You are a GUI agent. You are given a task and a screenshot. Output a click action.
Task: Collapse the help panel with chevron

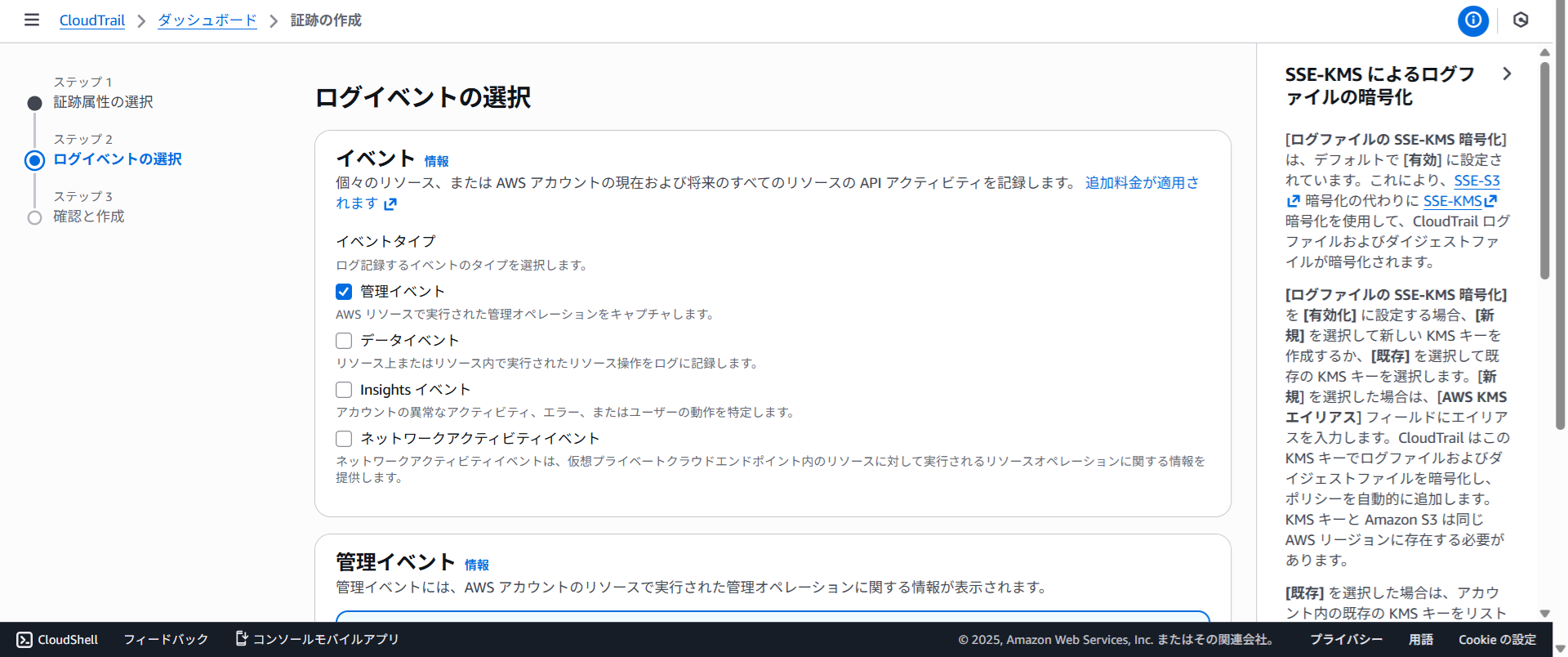pos(1507,74)
